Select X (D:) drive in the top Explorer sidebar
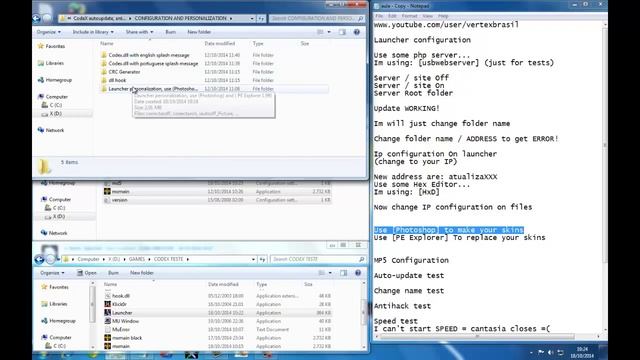640x360 pixels. point(51,114)
